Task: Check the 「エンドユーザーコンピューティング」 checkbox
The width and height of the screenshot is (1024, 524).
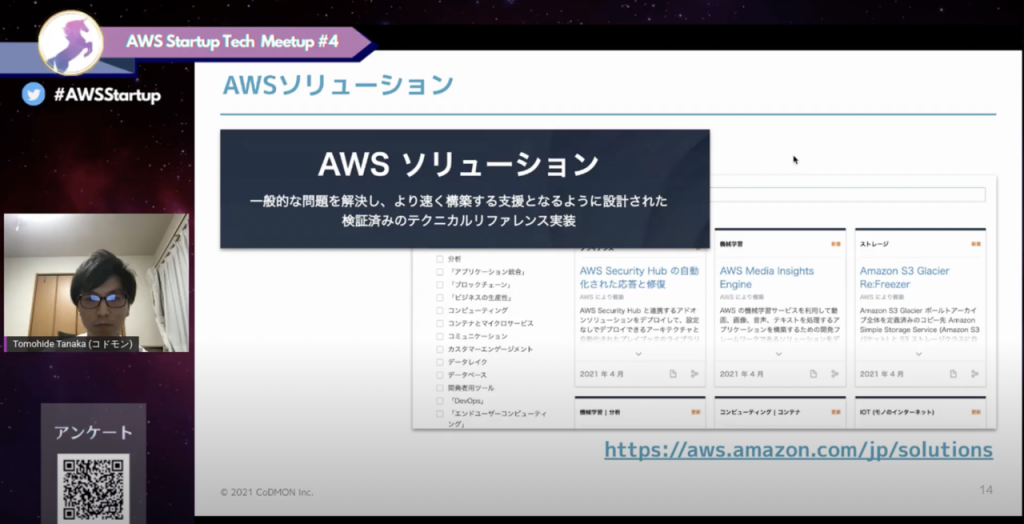Action: click(x=440, y=414)
